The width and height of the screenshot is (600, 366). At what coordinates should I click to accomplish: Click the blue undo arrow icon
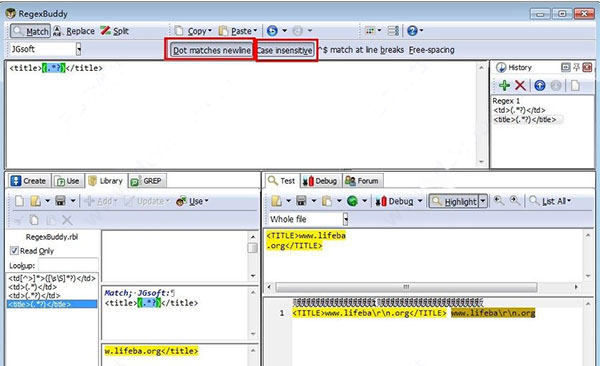pyautogui.click(x=272, y=31)
